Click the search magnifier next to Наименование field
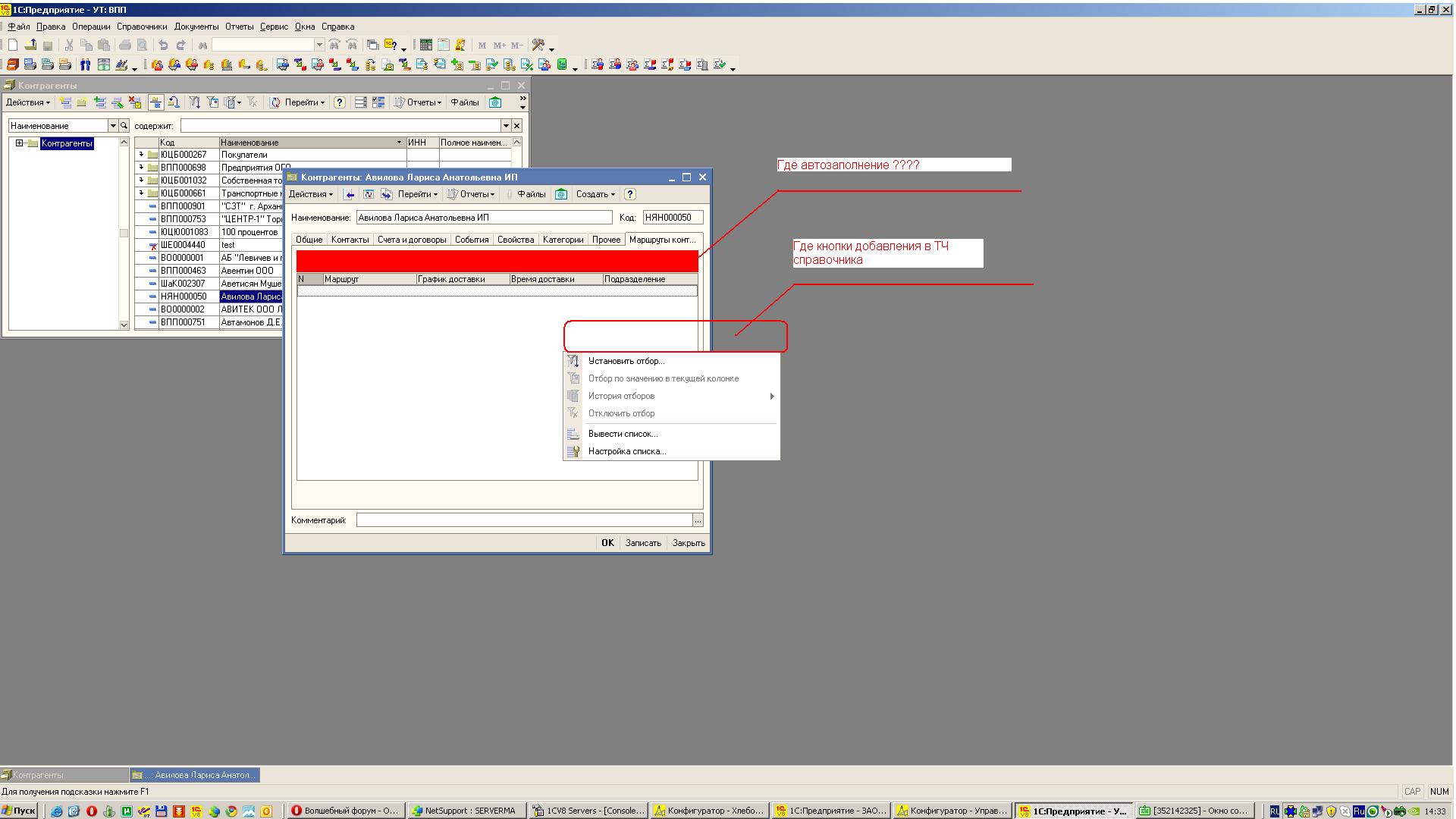Image resolution: width=1456 pixels, height=819 pixels. tap(124, 126)
